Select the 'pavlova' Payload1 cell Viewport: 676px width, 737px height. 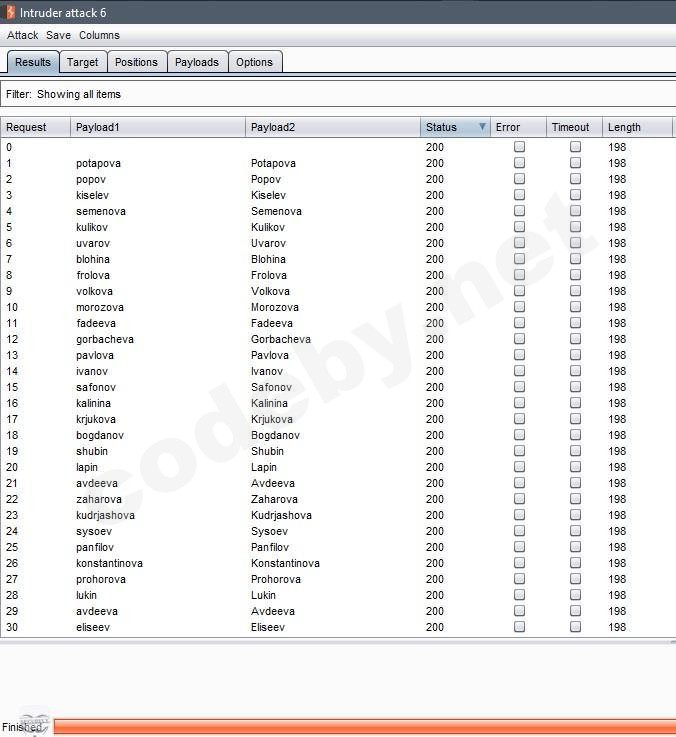point(95,355)
